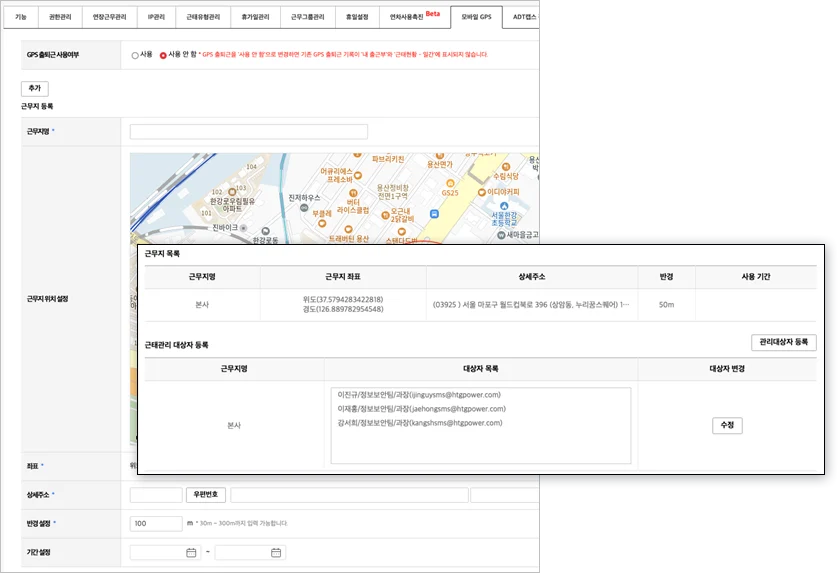Go to the 연차사용촉진 Beta tab
Image resolution: width=838 pixels, height=573 pixels.
(x=409, y=17)
